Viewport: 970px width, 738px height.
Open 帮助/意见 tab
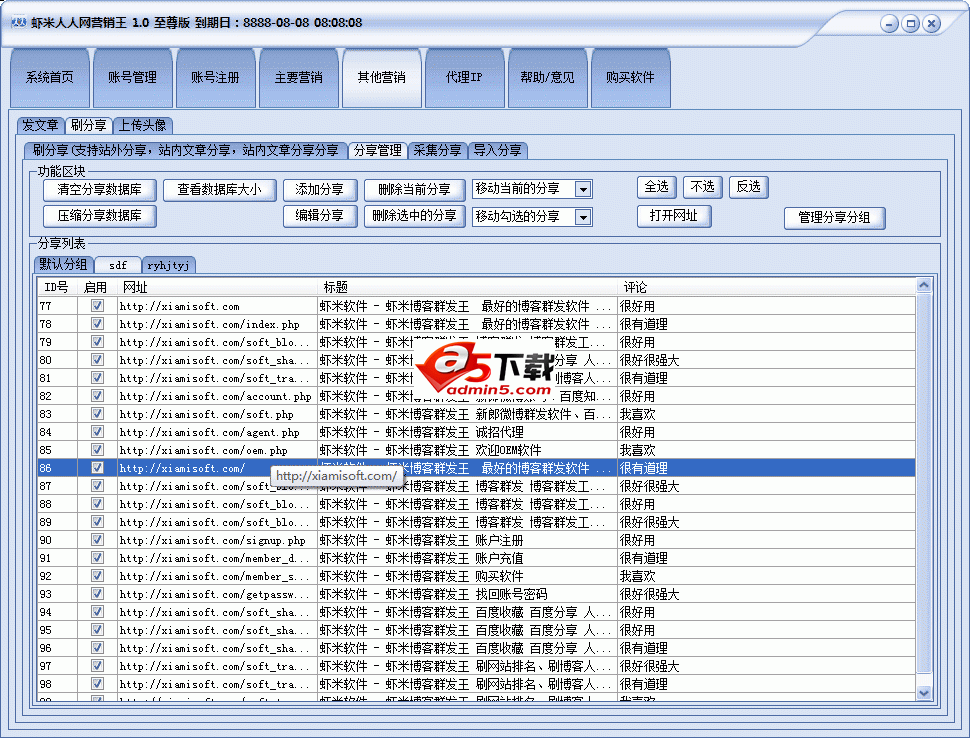pos(547,77)
